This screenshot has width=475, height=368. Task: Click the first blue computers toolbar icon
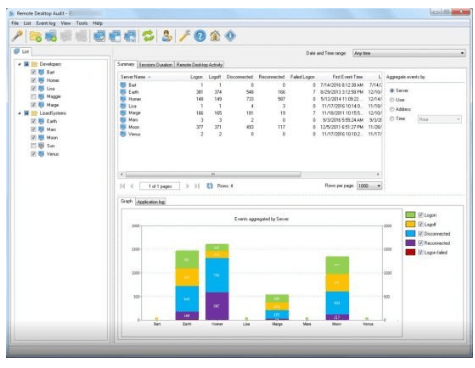pos(99,36)
